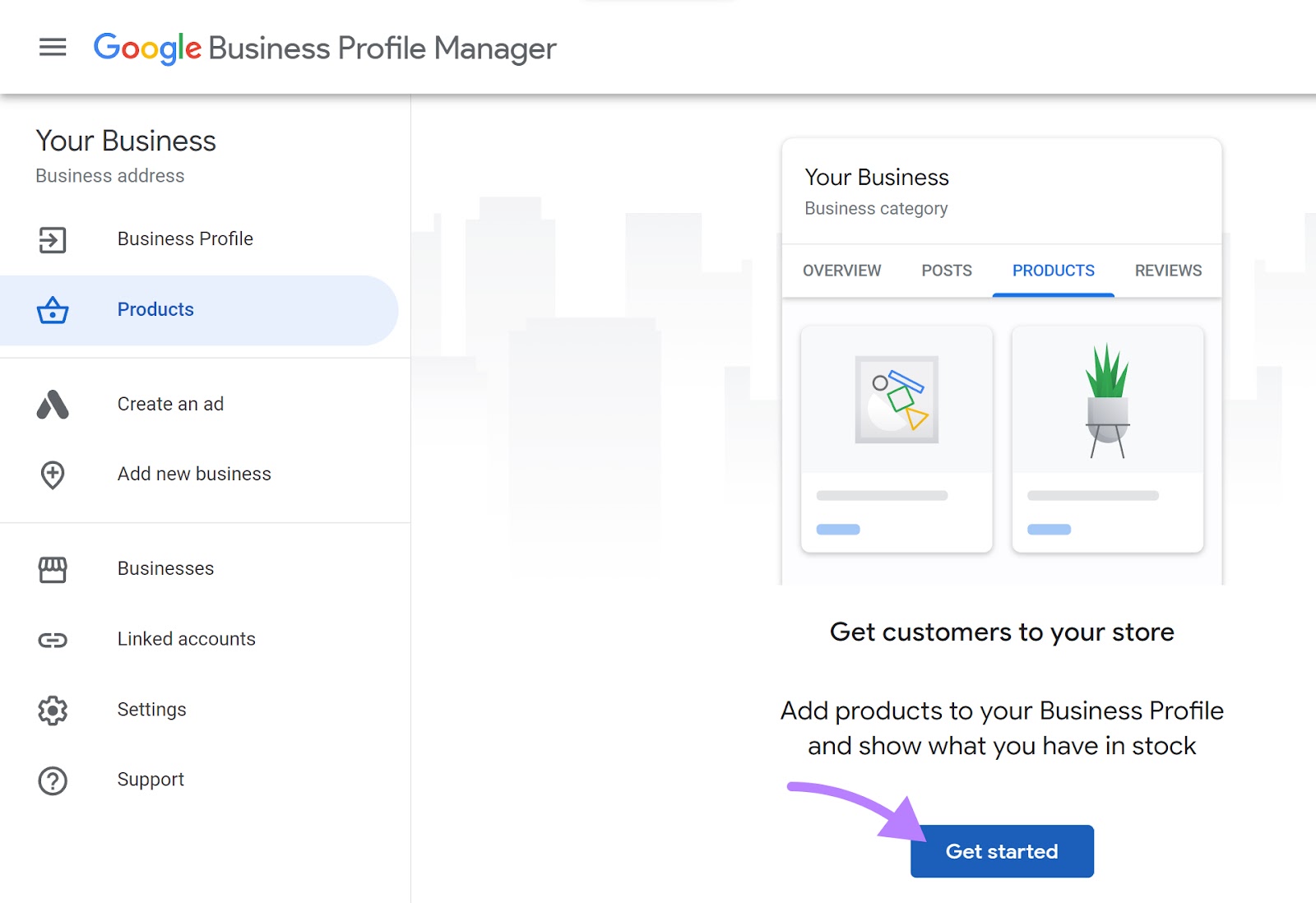Switch to the OVERVIEW tab
1316x903 pixels.
tap(841, 270)
